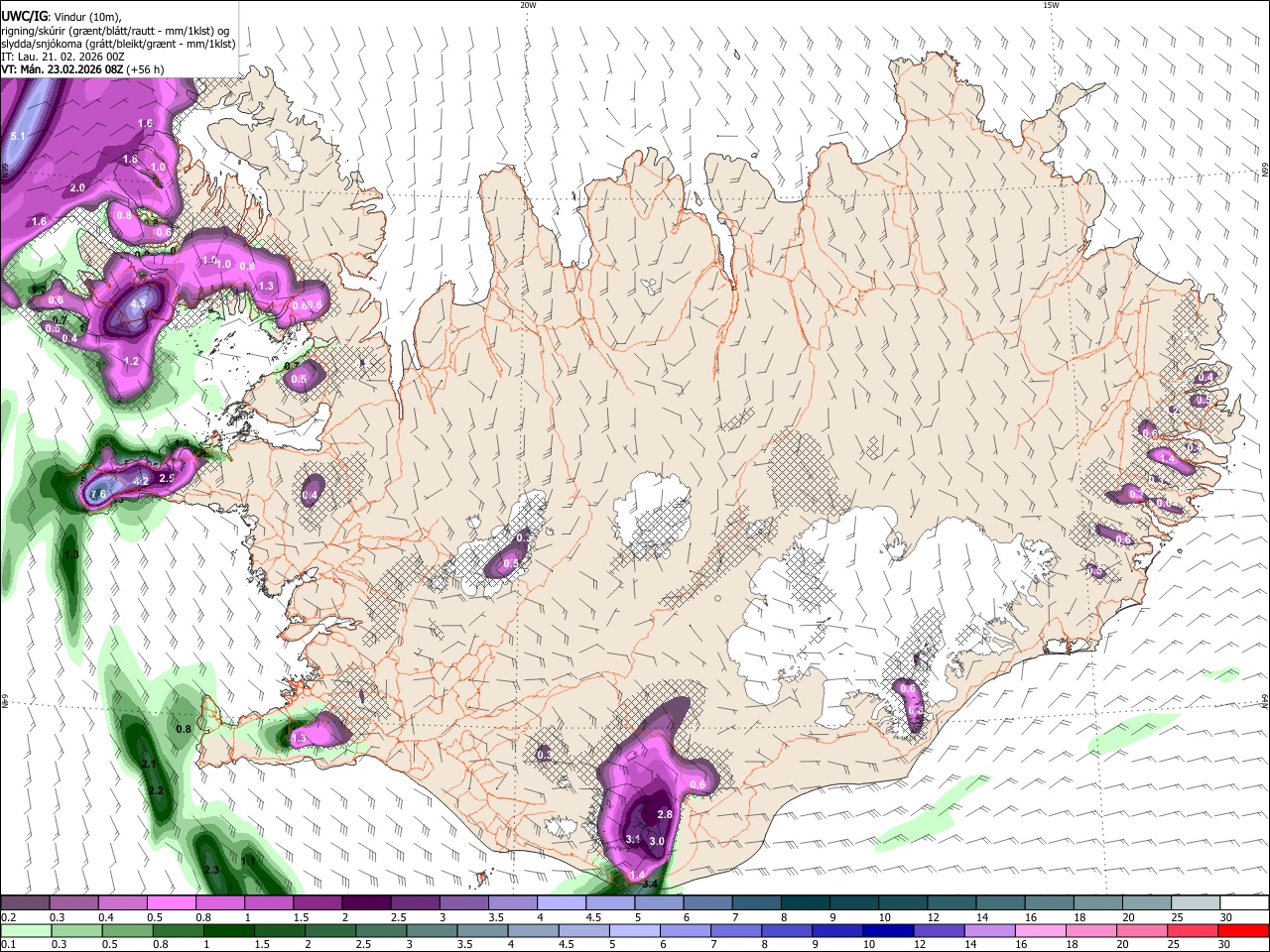Select rain scale swatch between 10 and 12

click(886, 930)
